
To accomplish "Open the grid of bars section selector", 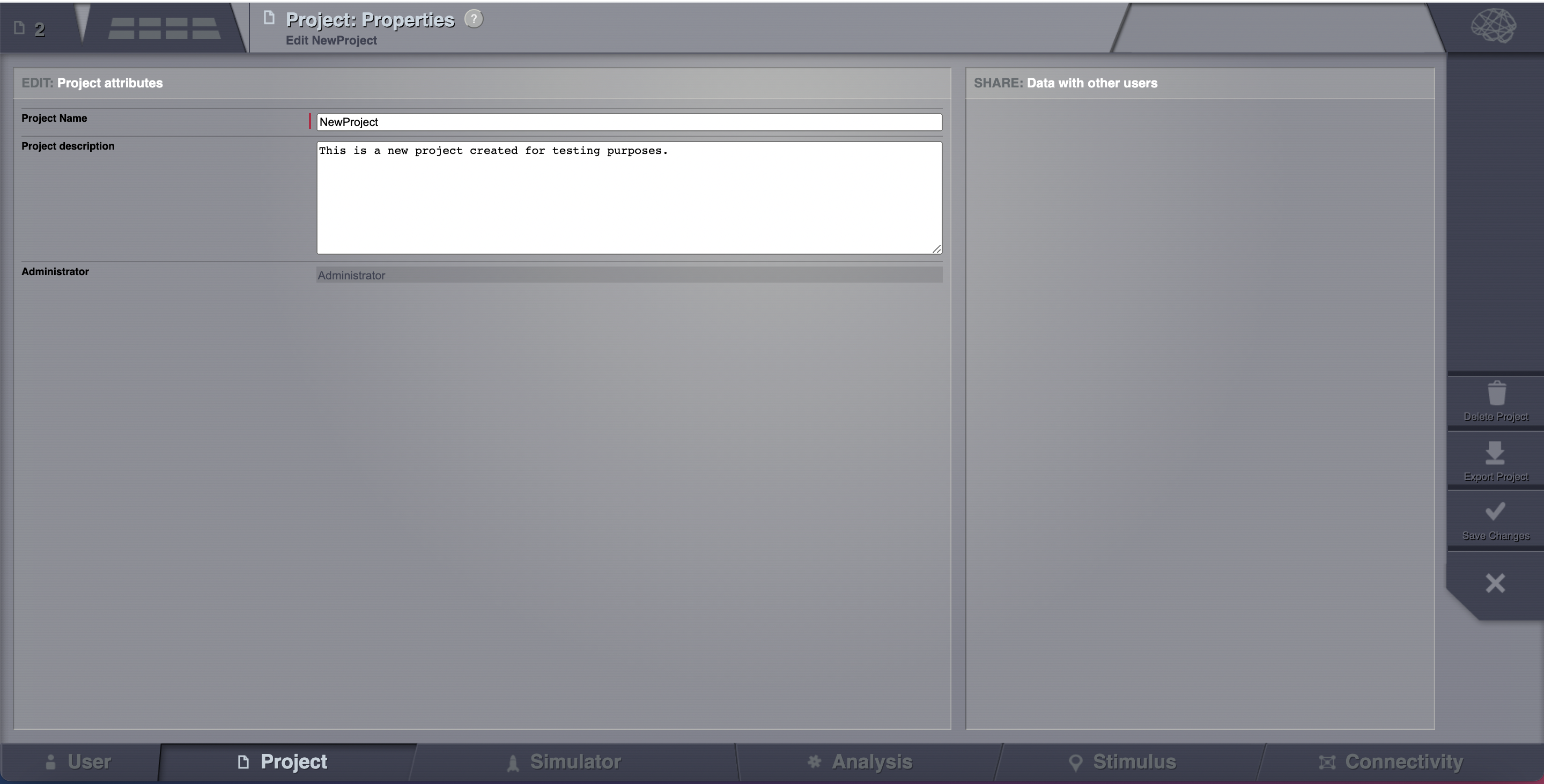I will (x=164, y=28).
